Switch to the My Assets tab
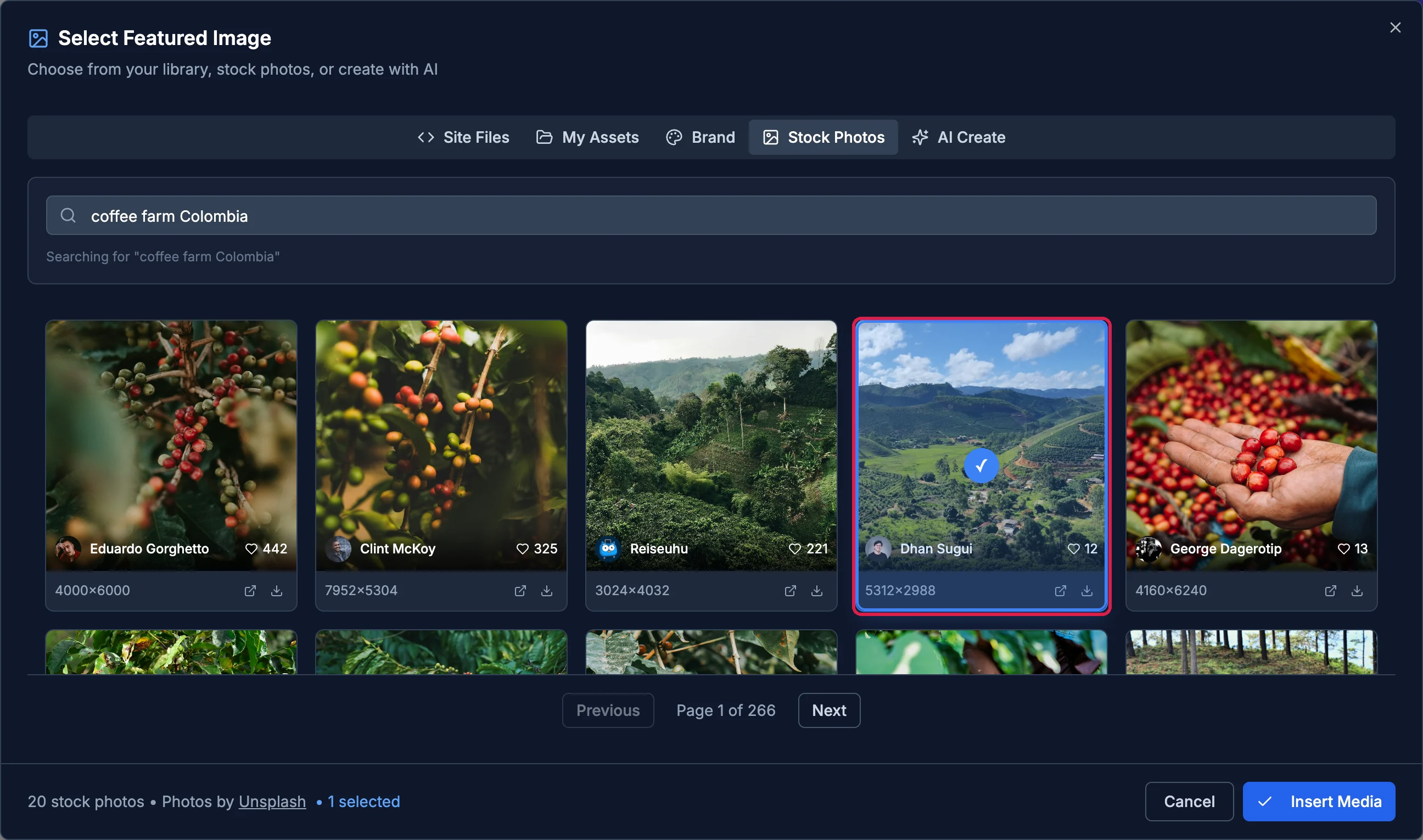 [587, 137]
